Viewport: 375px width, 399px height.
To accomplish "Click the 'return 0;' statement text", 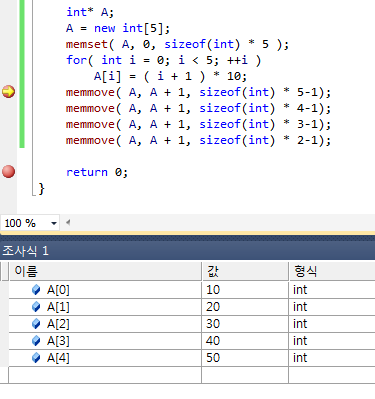I will [97, 172].
